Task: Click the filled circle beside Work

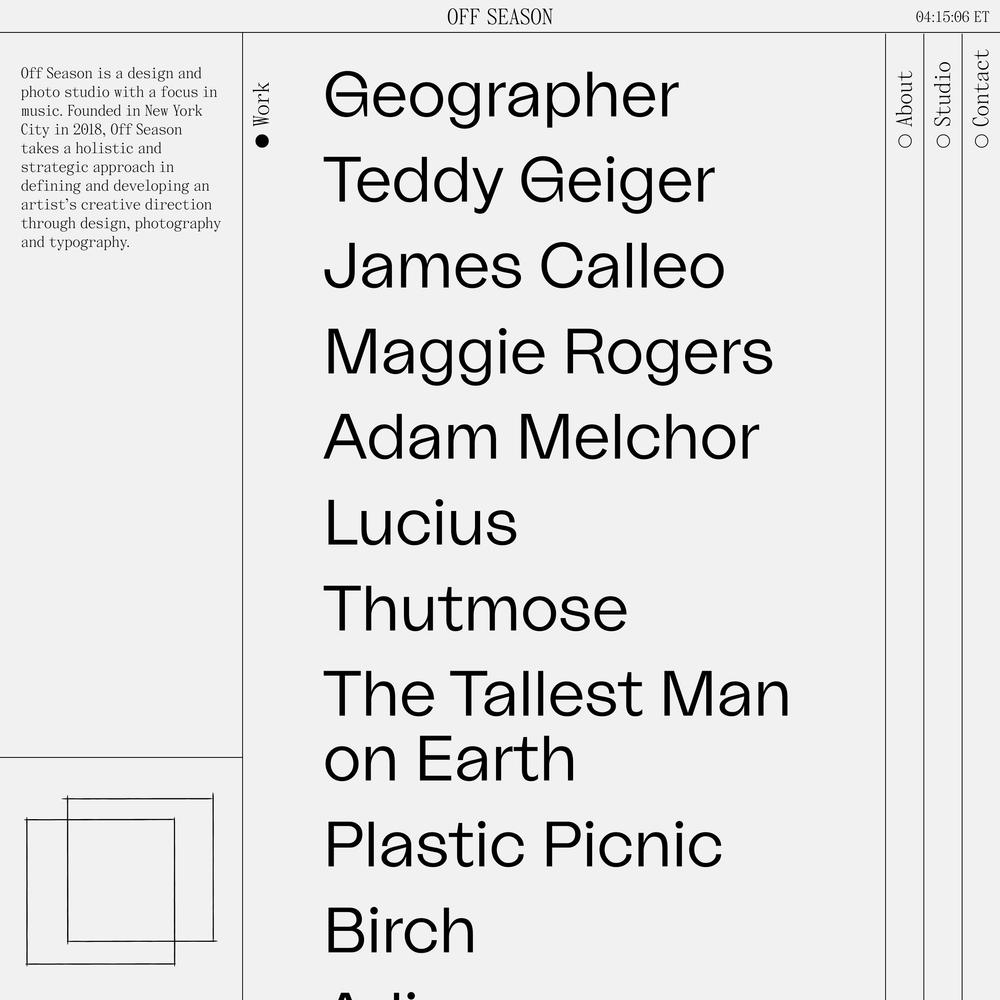Action: [x=262, y=141]
